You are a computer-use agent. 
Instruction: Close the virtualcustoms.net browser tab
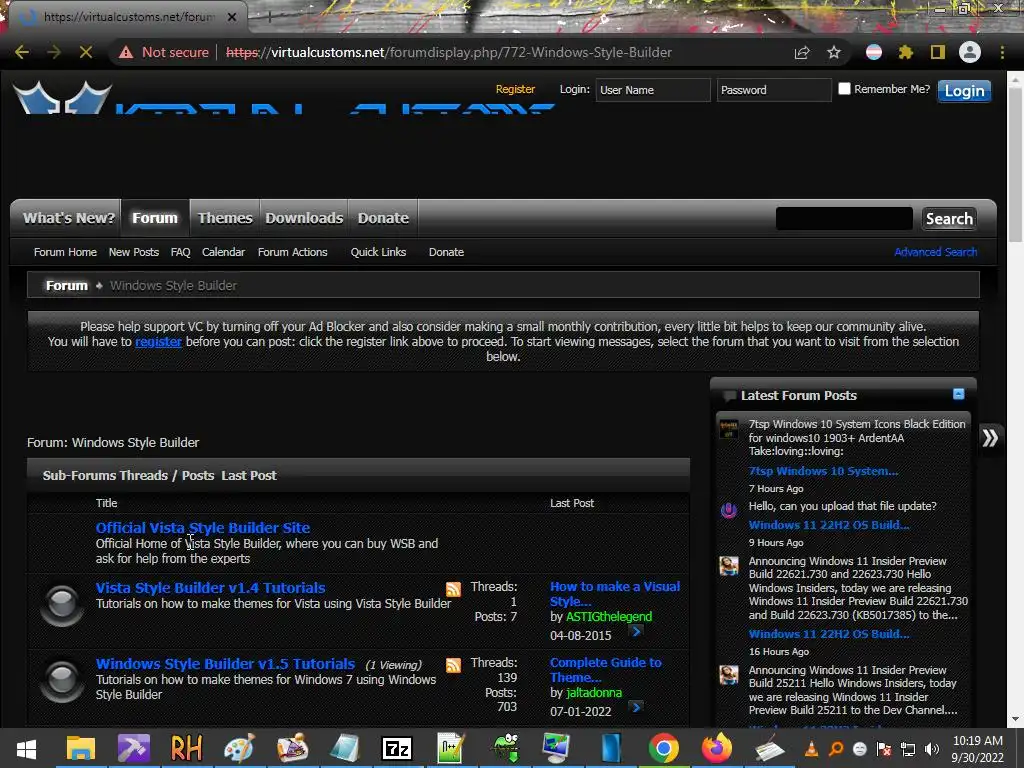pyautogui.click(x=232, y=17)
